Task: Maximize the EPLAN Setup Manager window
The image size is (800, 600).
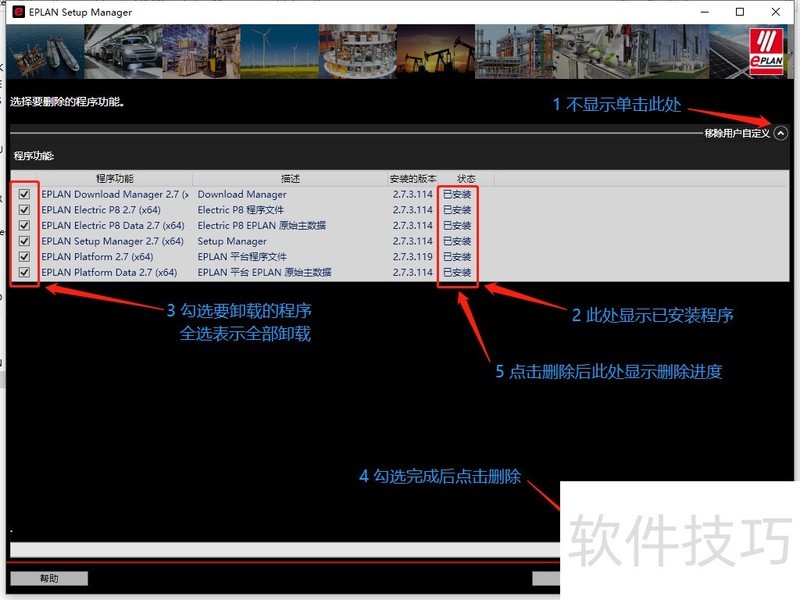Action: [x=740, y=12]
